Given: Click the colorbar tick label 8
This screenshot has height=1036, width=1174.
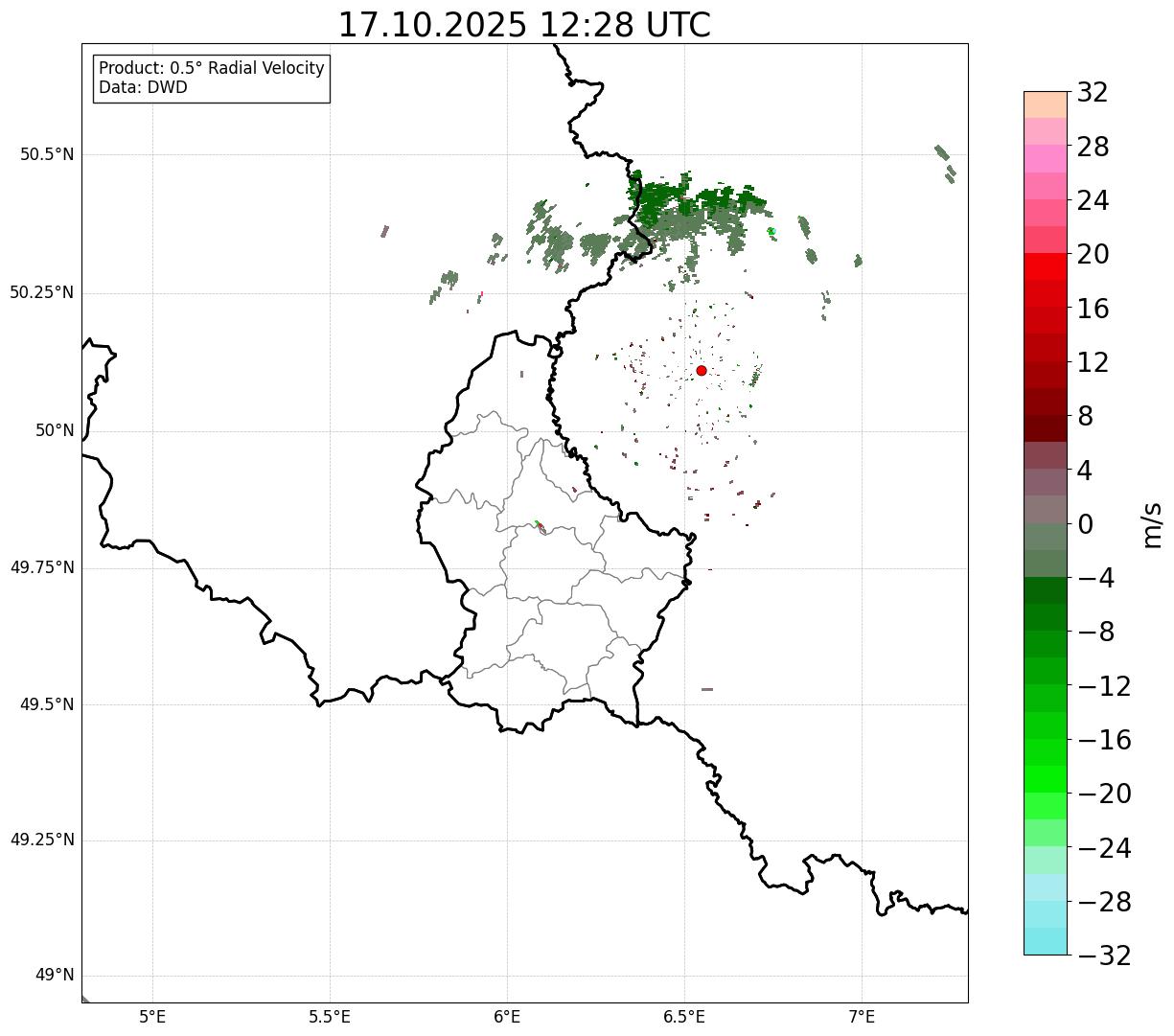Looking at the screenshot, I should coord(1085,417).
